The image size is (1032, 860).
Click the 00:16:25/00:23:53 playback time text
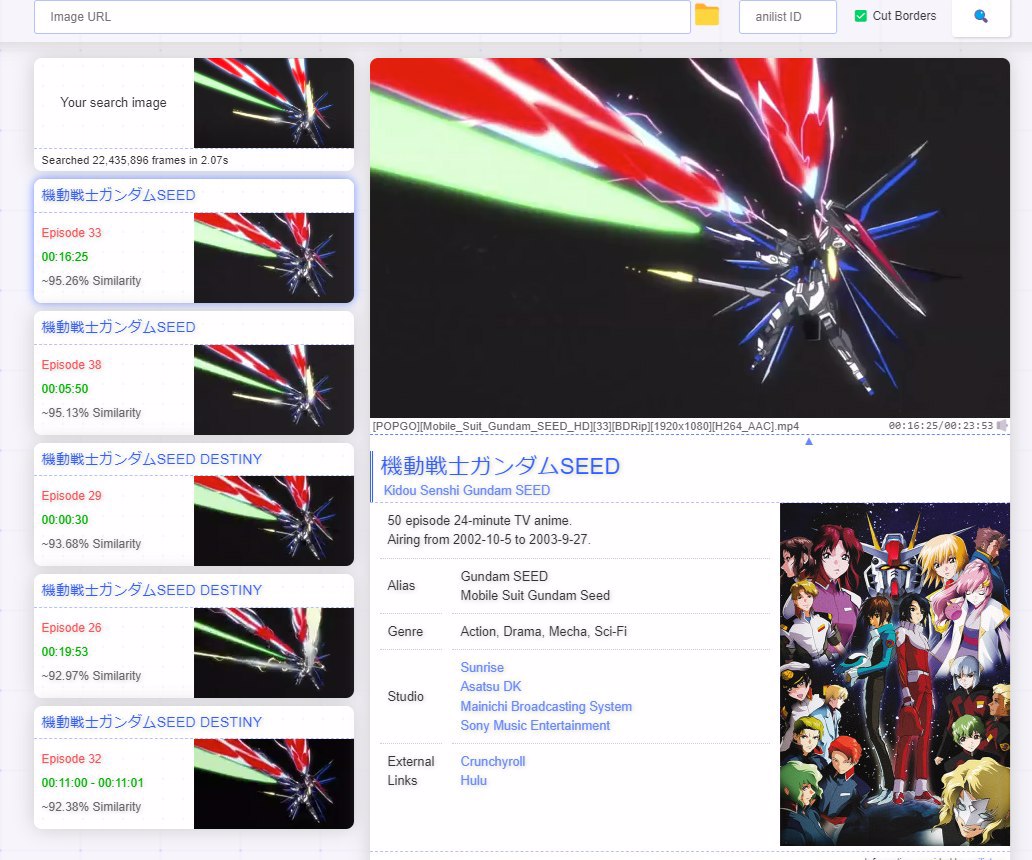[941, 426]
